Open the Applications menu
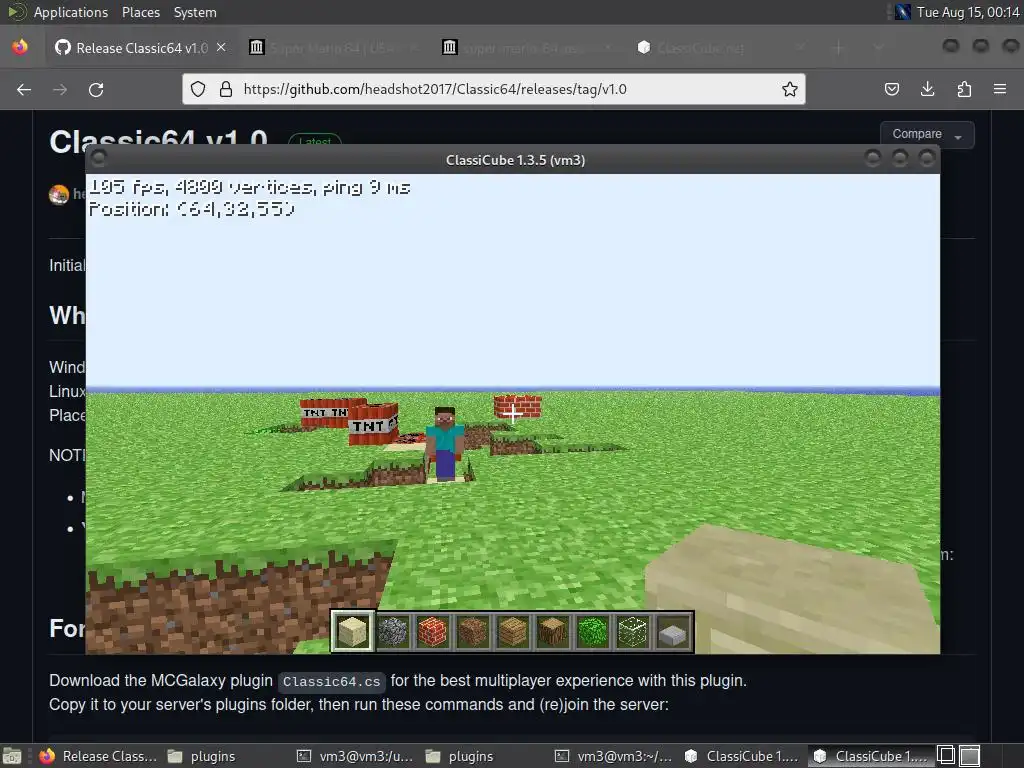This screenshot has height=768, width=1024. point(71,12)
